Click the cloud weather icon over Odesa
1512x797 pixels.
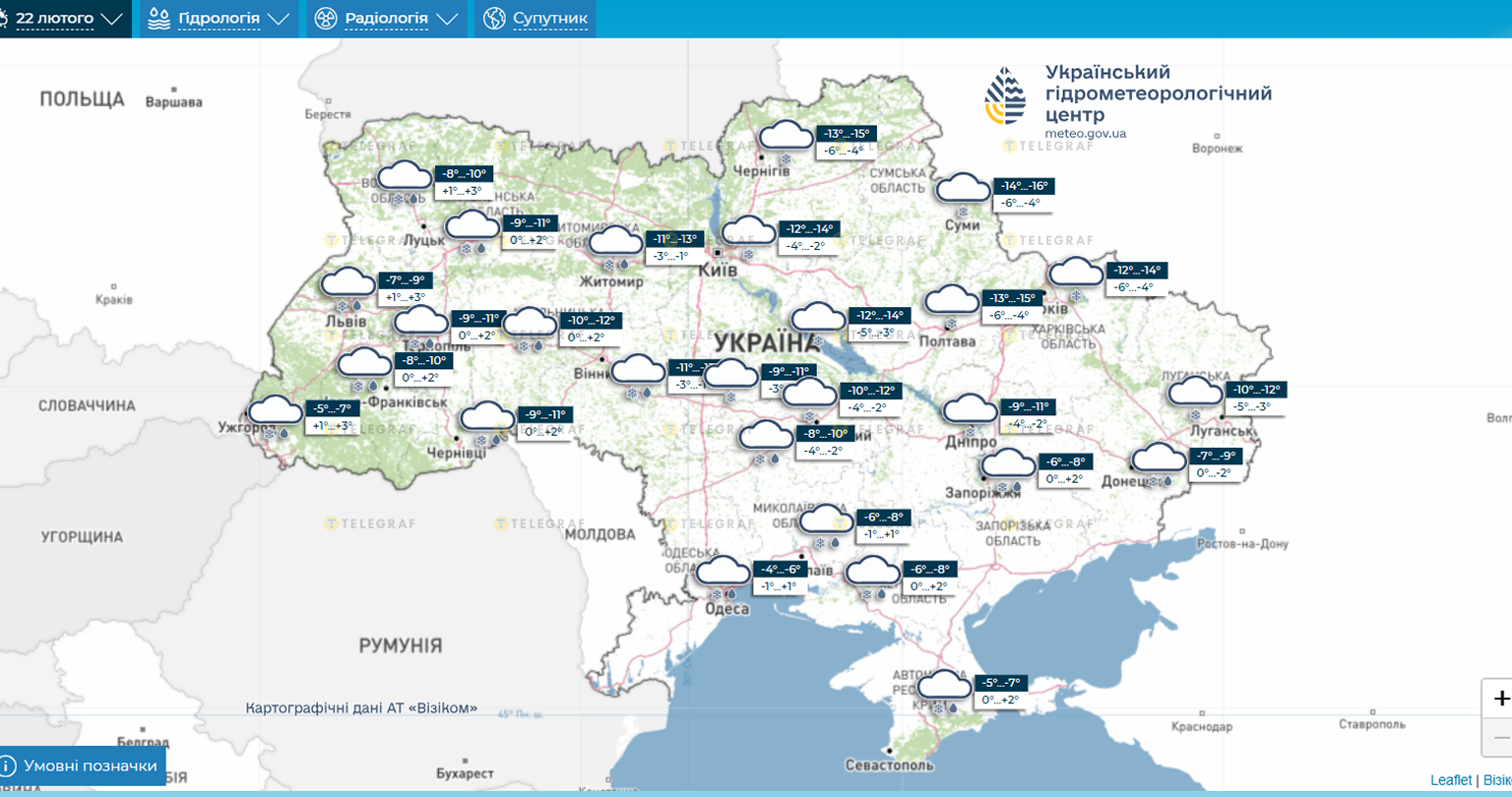pyautogui.click(x=724, y=572)
